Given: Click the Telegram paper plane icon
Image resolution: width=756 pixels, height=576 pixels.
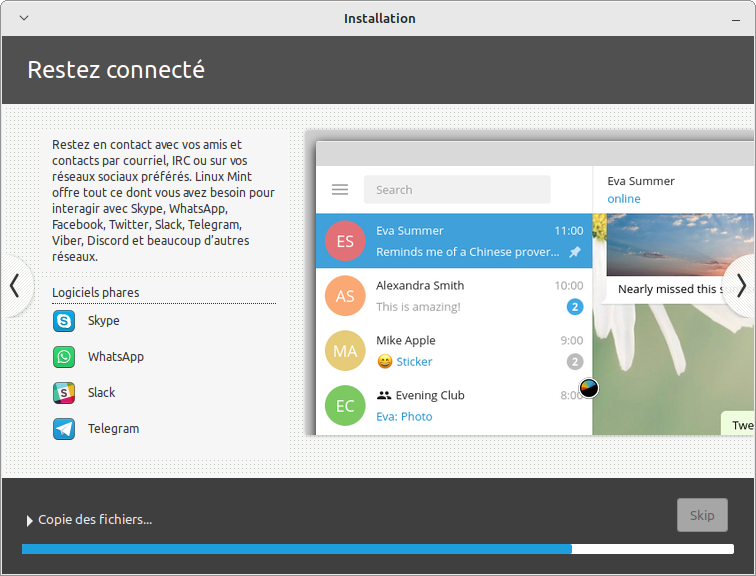Looking at the screenshot, I should tap(64, 429).
